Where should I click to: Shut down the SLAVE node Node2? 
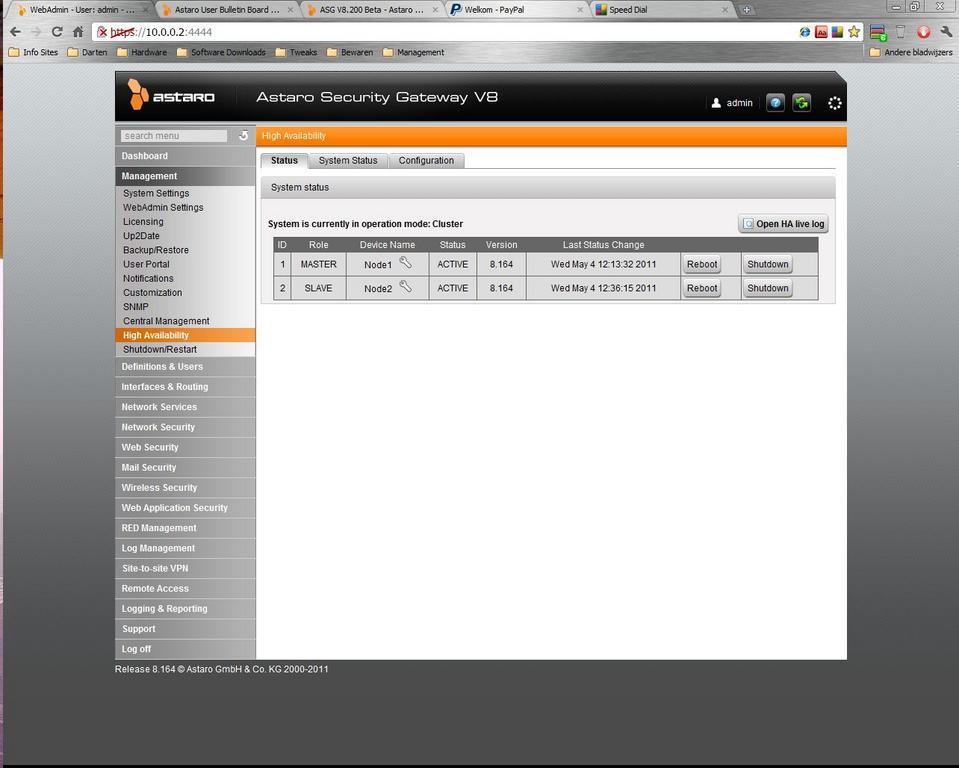pyautogui.click(x=768, y=288)
